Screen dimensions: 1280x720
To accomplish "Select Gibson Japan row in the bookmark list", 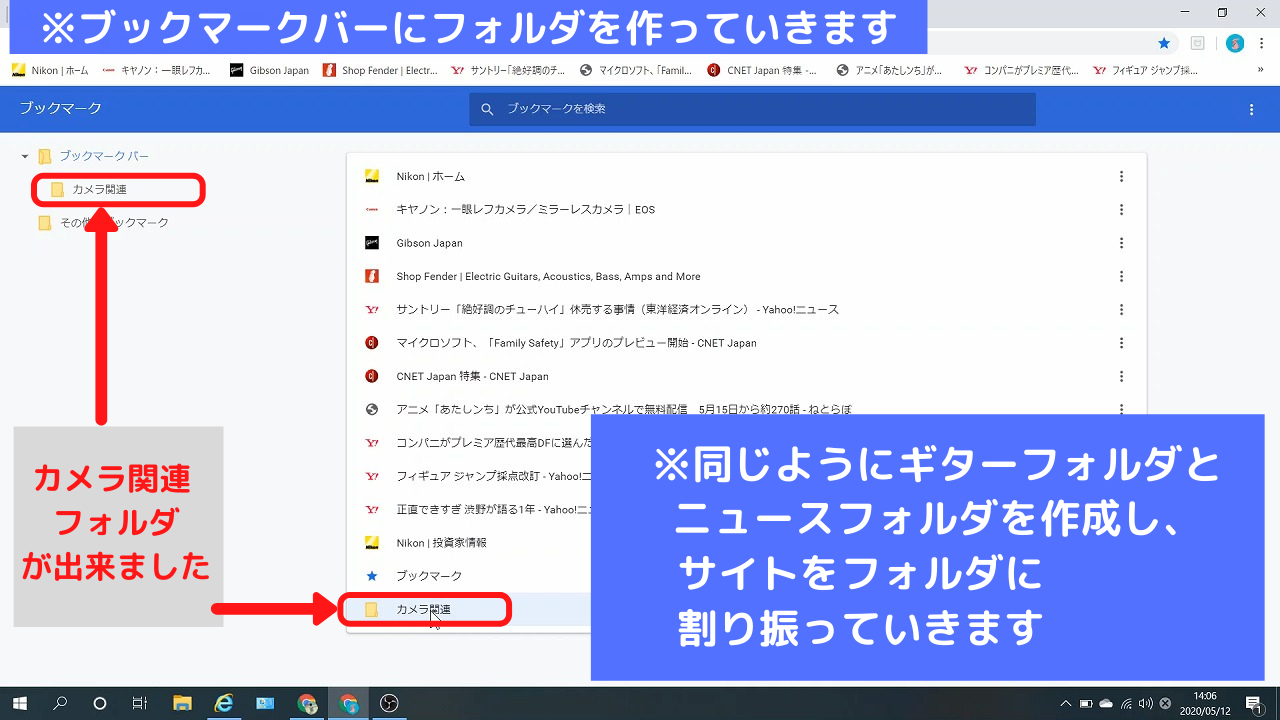I will (746, 243).
